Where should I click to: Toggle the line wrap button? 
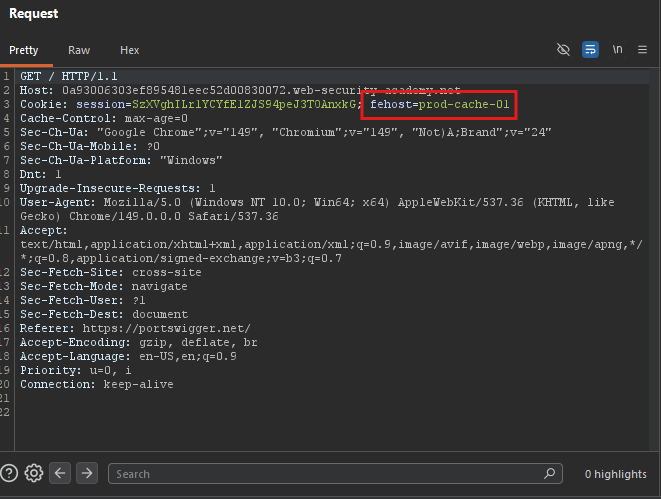coord(590,50)
